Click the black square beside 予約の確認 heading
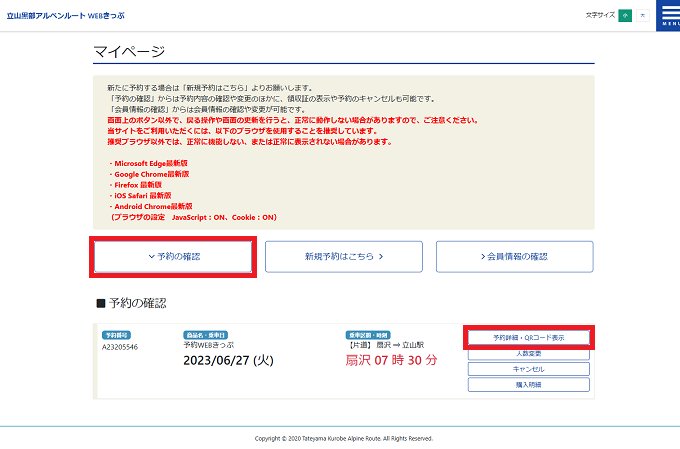The image size is (680, 449). click(x=100, y=303)
